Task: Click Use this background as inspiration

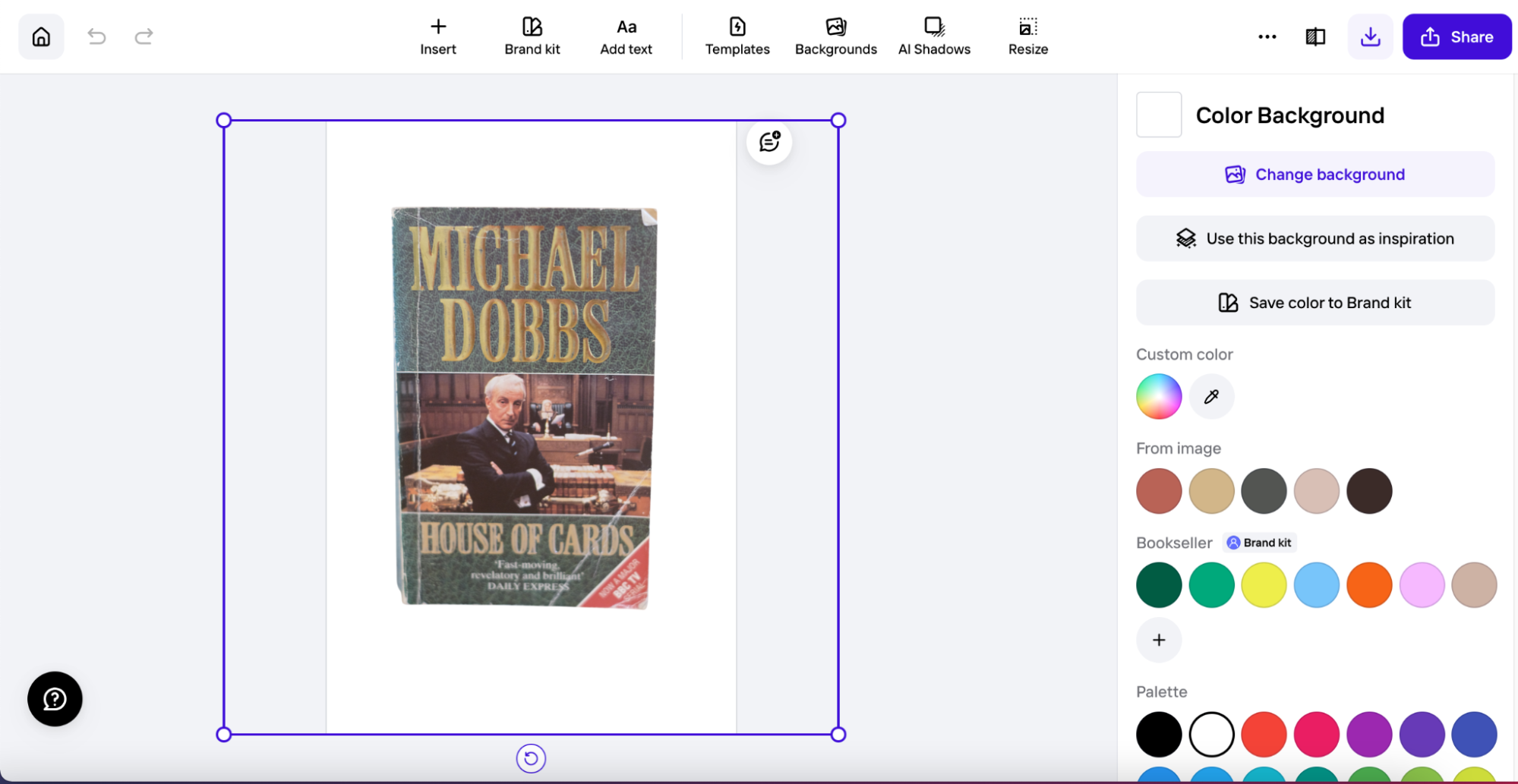Action: click(x=1315, y=238)
